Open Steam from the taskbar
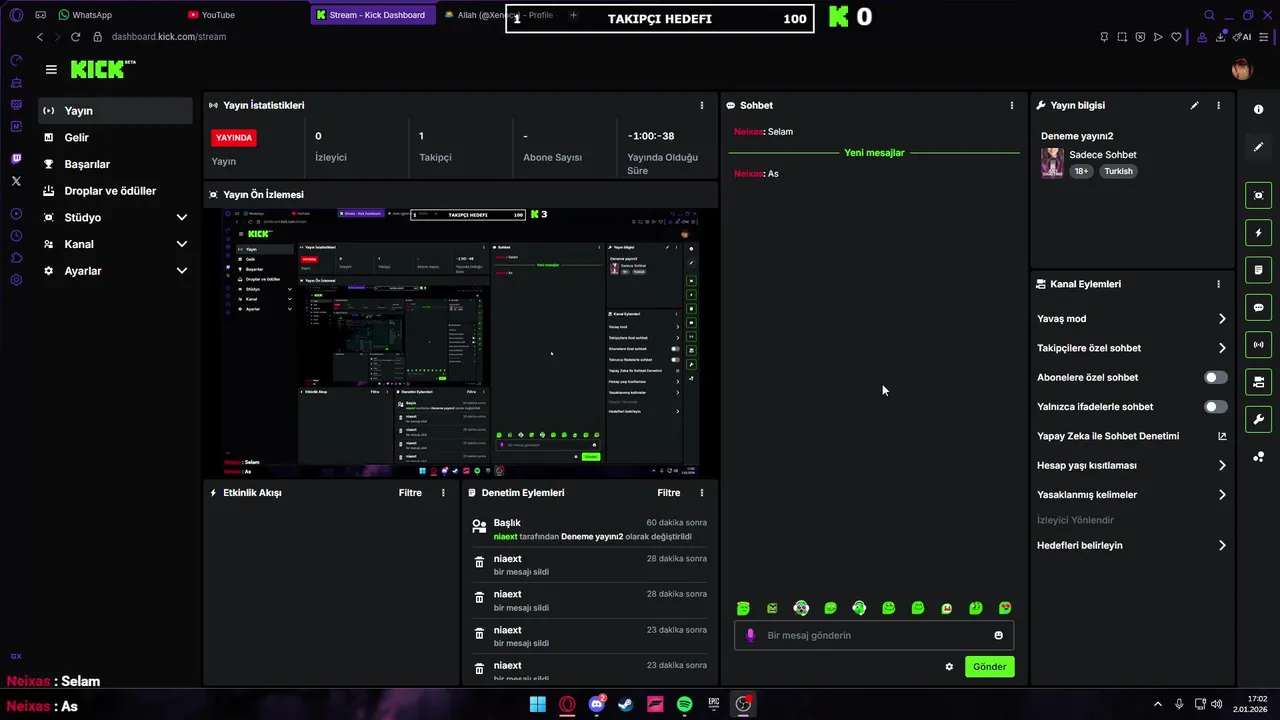Viewport: 1280px width, 720px height. (626, 704)
